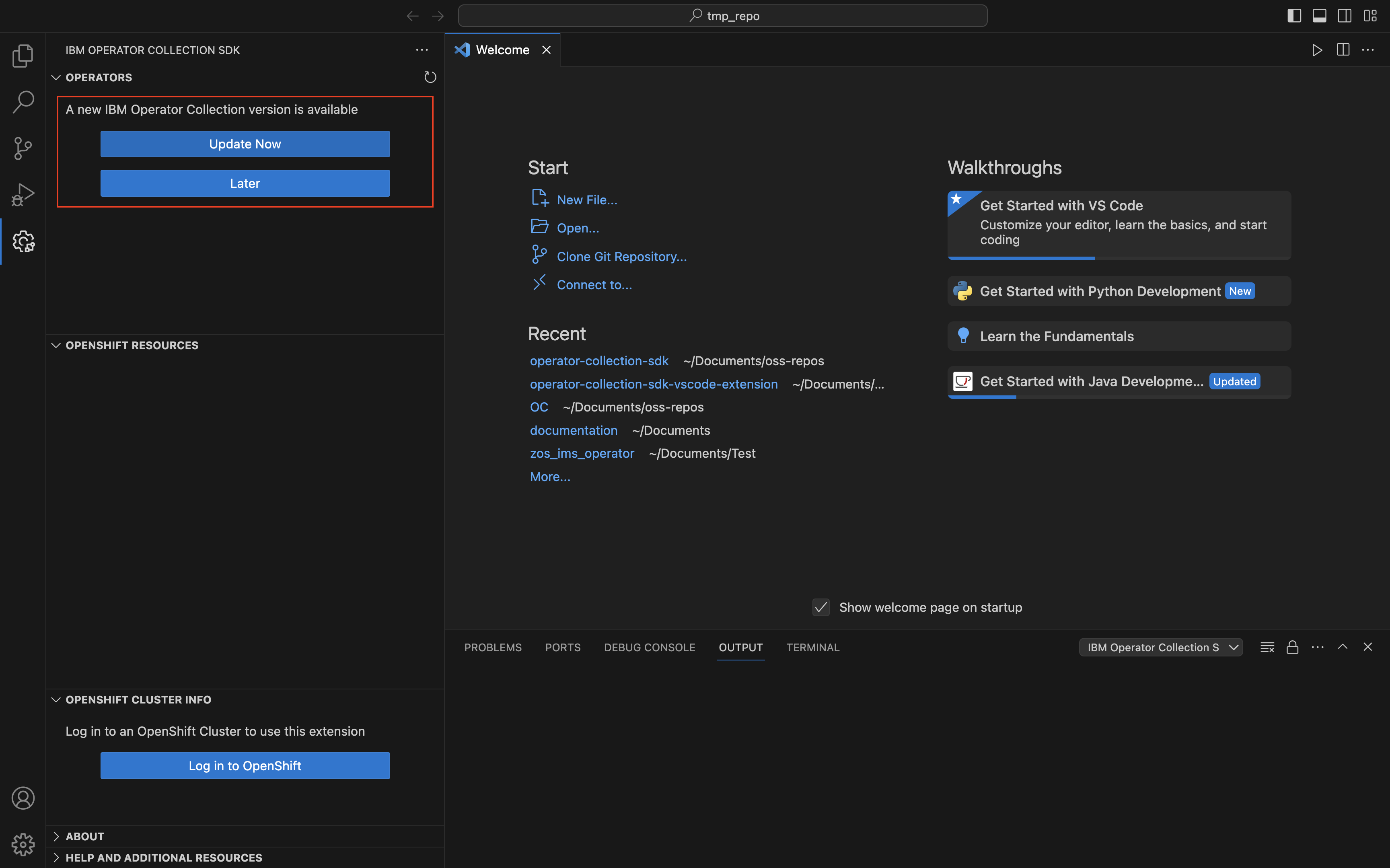Click the refresh icon in OPERATORS panel
Image resolution: width=1390 pixels, height=868 pixels.
[x=430, y=77]
